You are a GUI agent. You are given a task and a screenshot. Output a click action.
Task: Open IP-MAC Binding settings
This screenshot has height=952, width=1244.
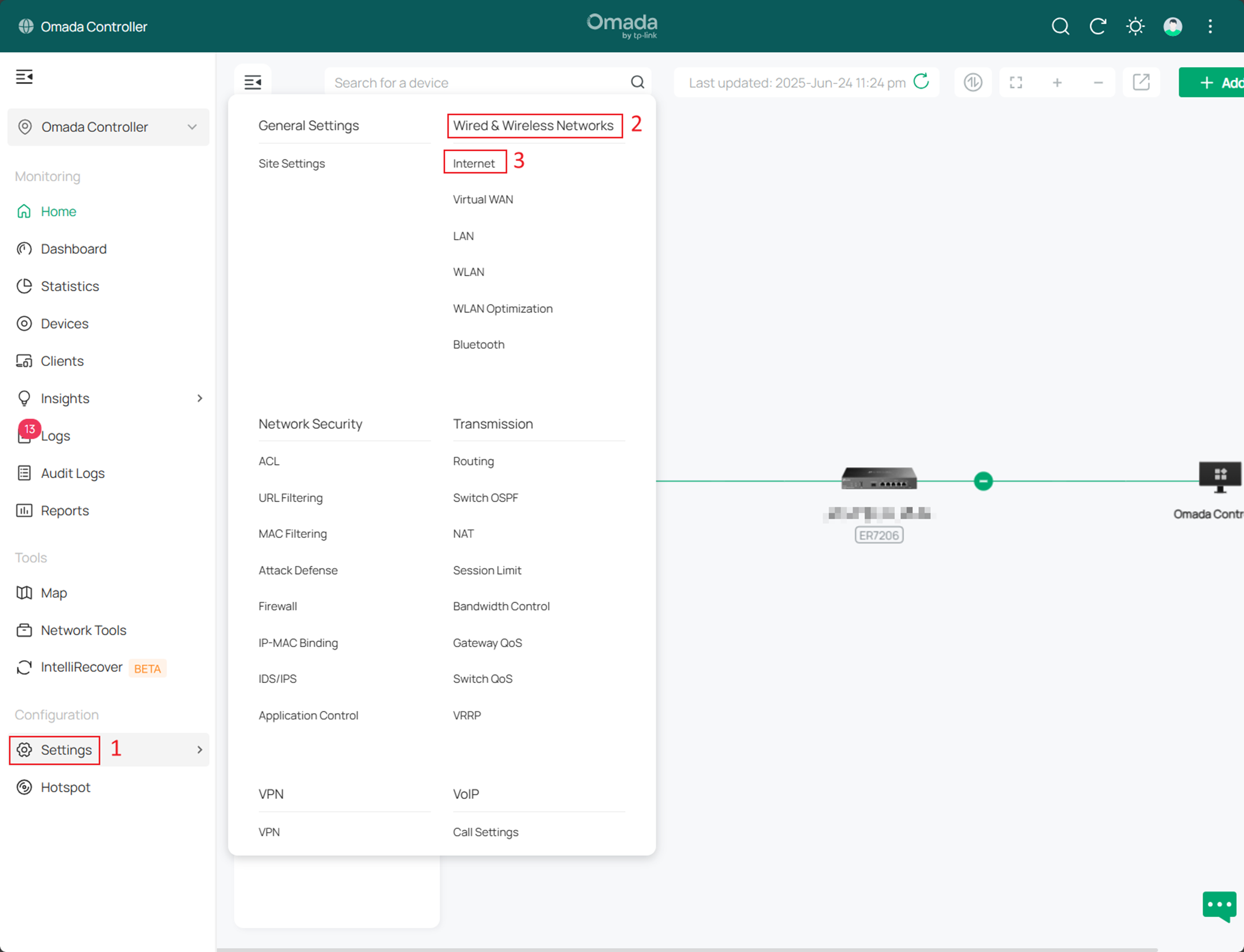click(298, 643)
